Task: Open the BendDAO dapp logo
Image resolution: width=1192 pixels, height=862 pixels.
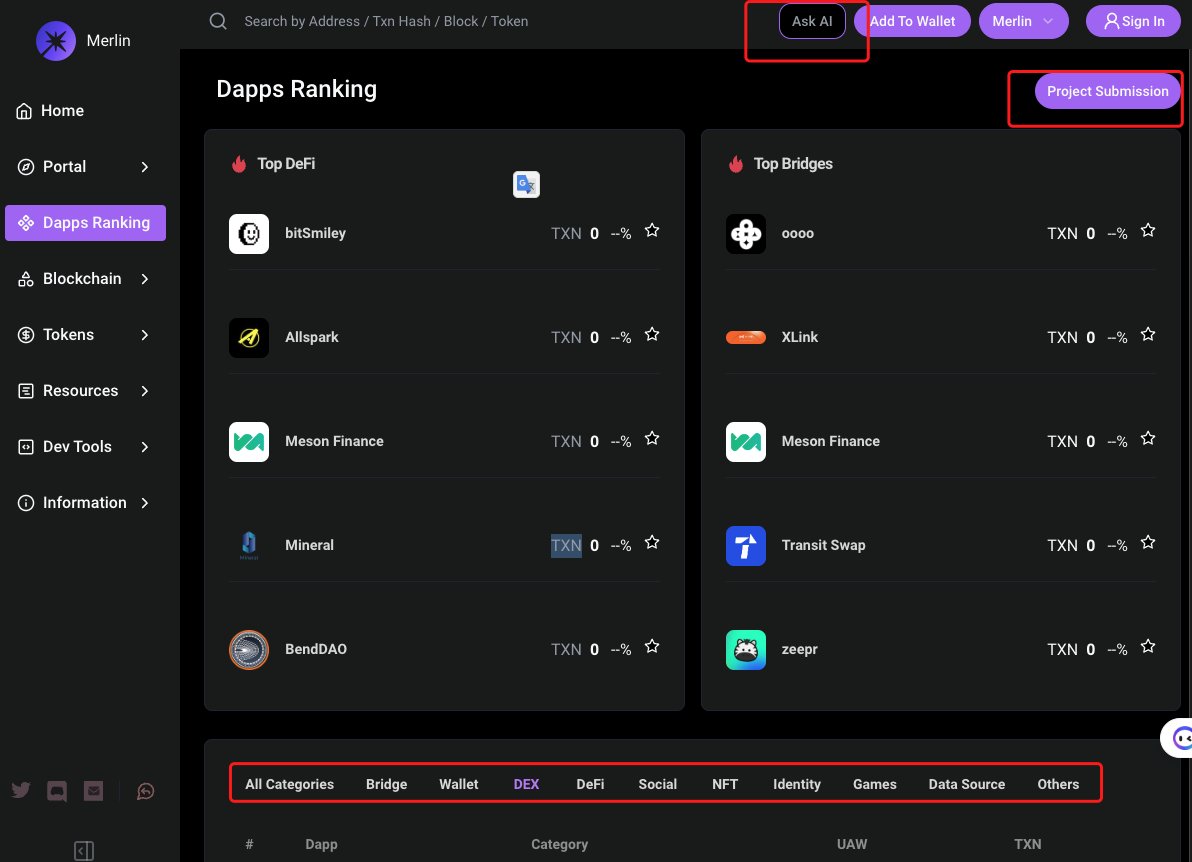Action: [249, 650]
